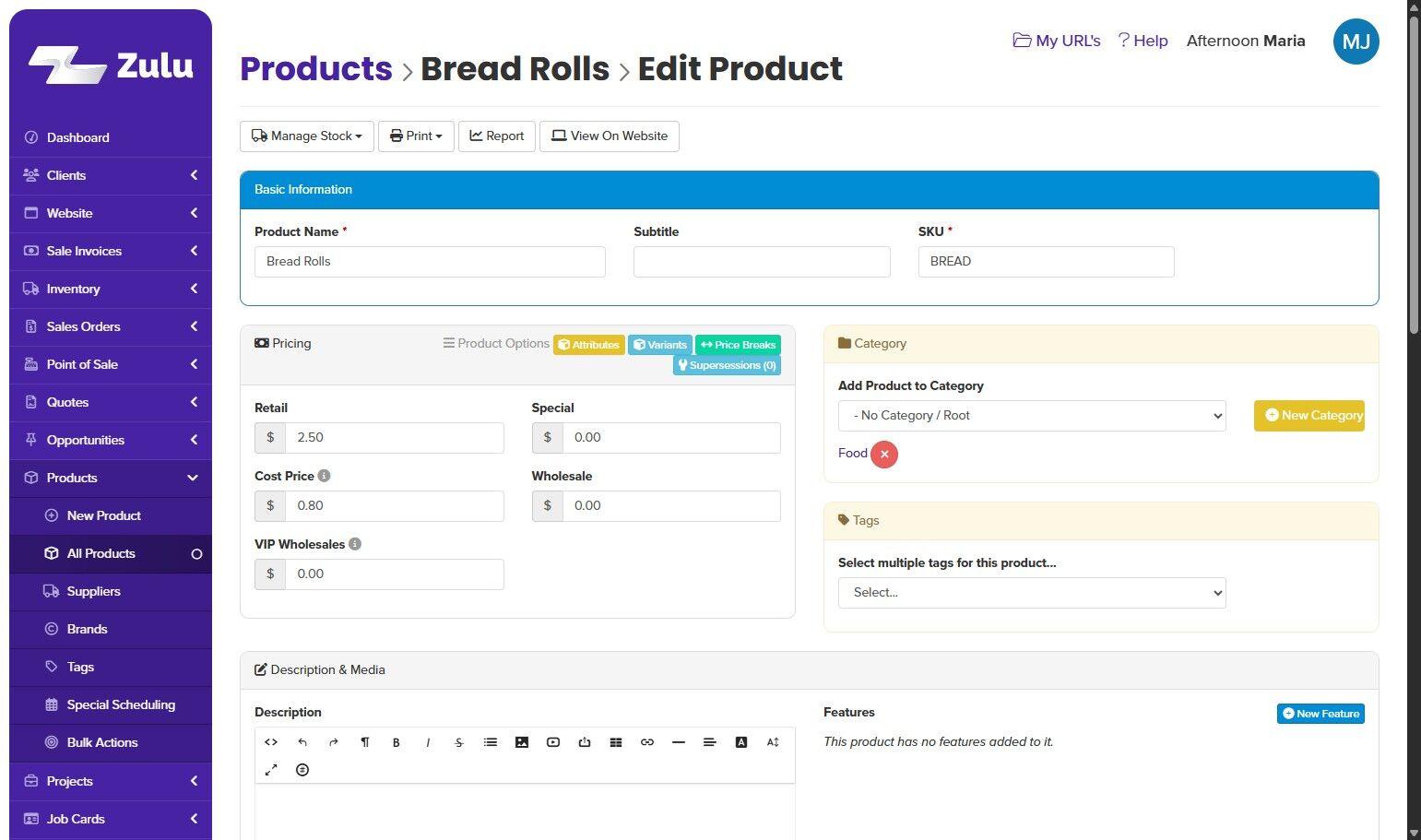Open the MJ user avatar
This screenshot has width=1421, height=840.
pos(1356,41)
